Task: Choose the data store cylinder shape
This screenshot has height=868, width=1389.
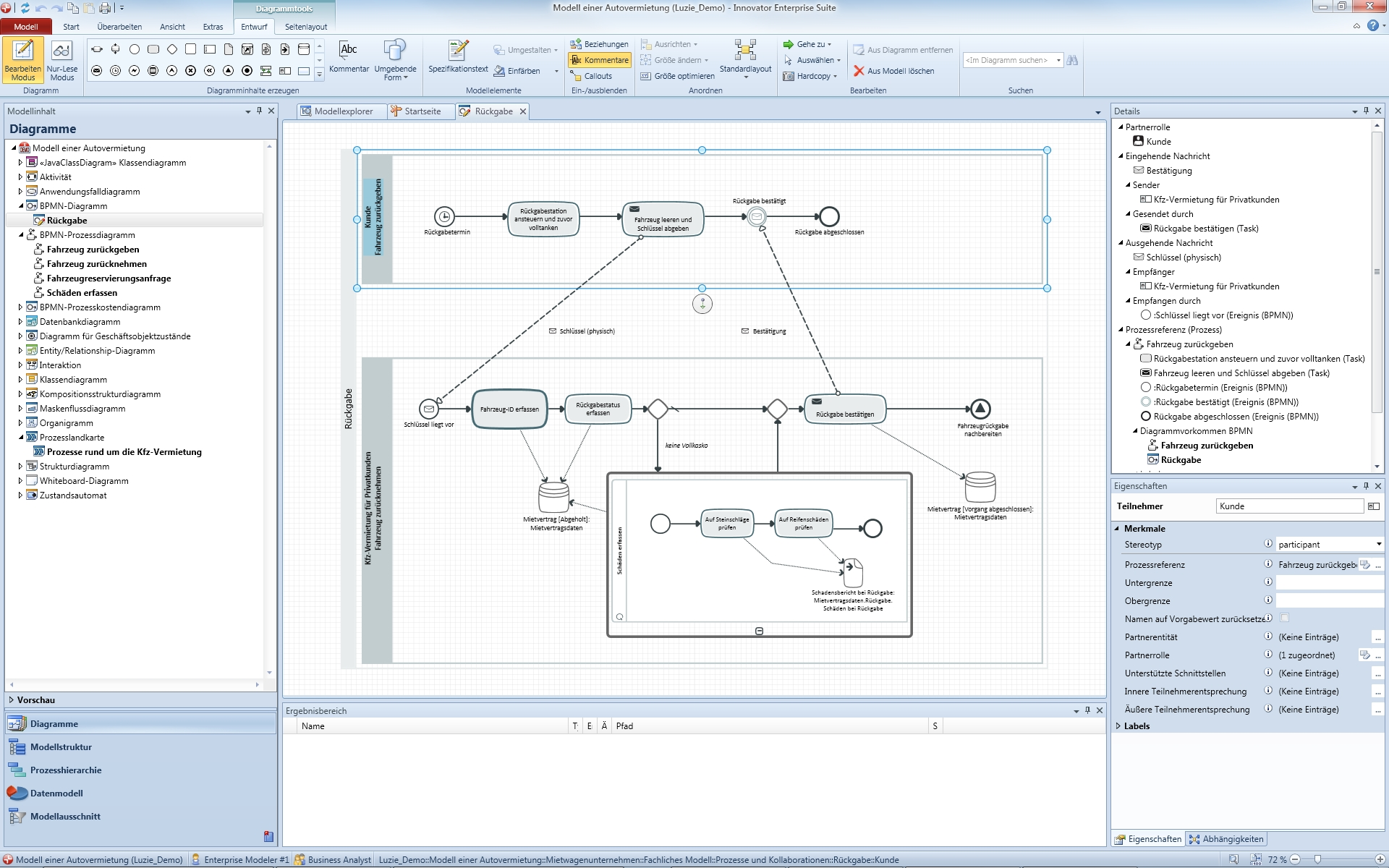Action: pyautogui.click(x=304, y=49)
